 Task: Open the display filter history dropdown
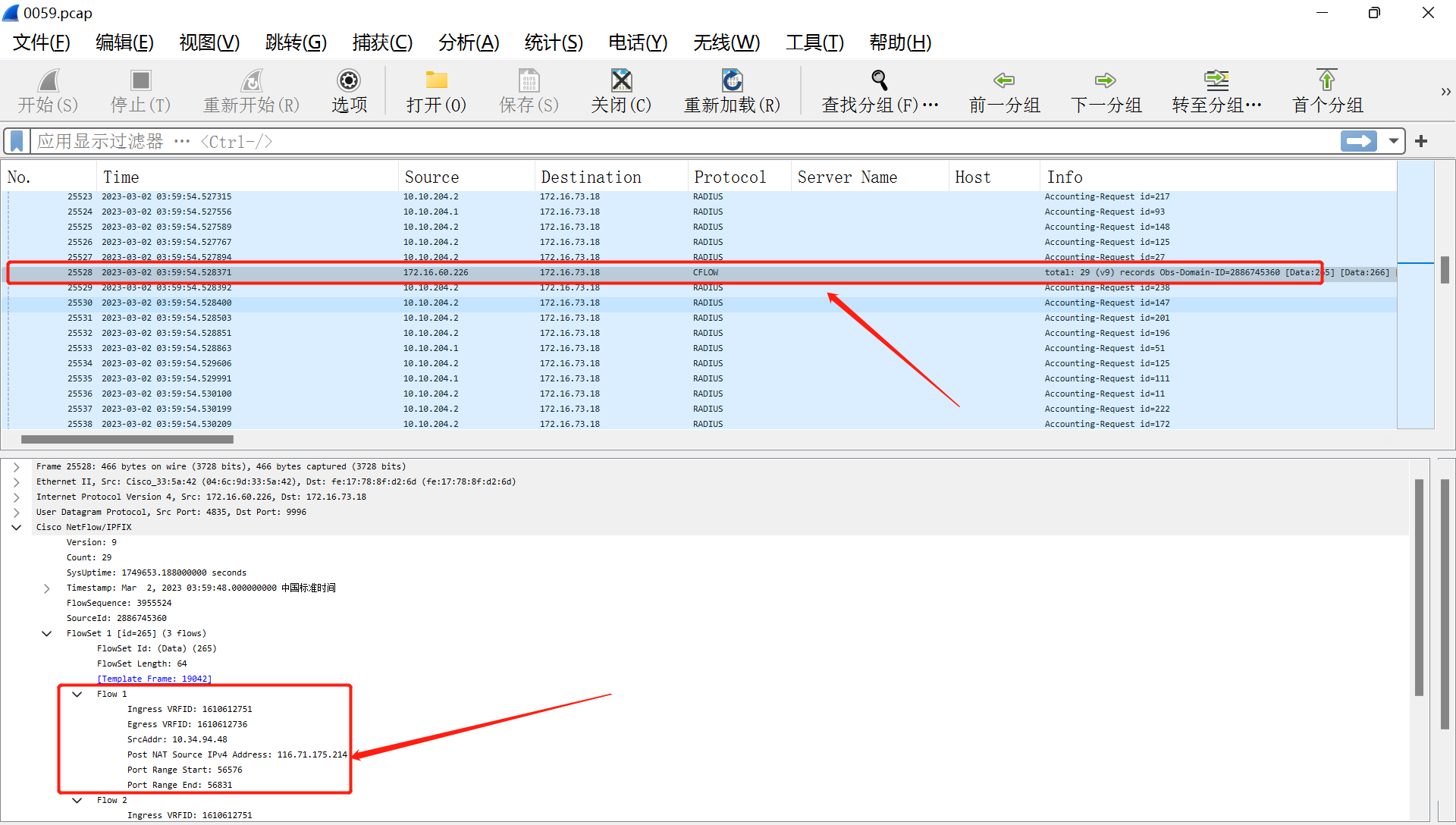[x=1394, y=141]
